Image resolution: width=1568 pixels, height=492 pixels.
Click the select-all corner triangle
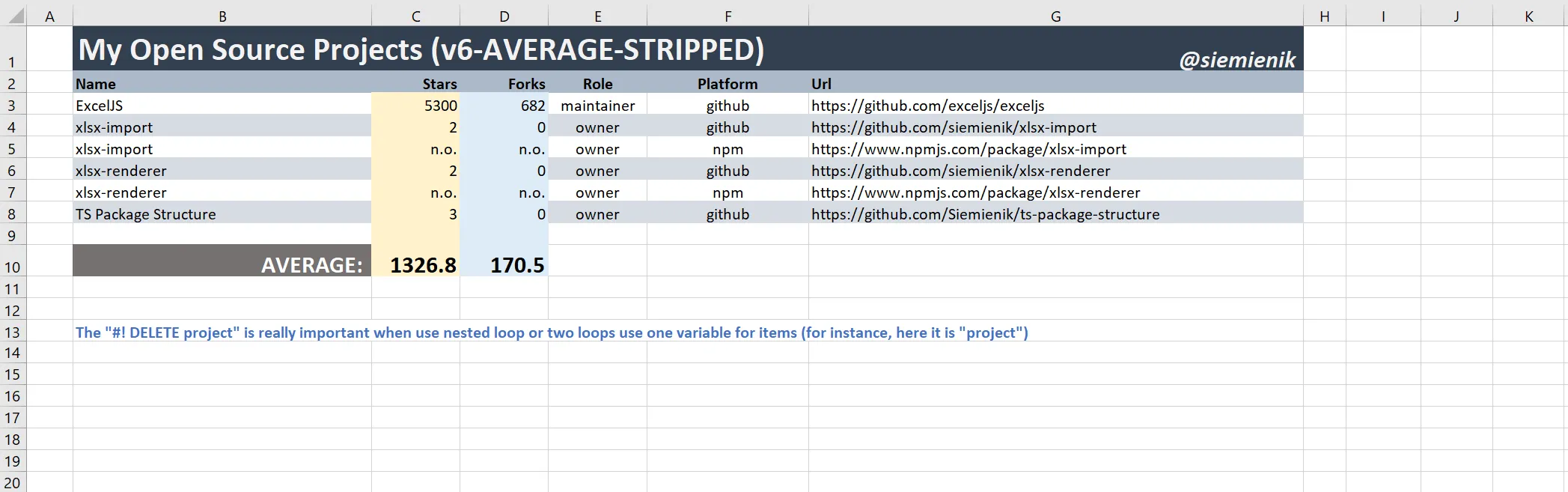[16, 16]
